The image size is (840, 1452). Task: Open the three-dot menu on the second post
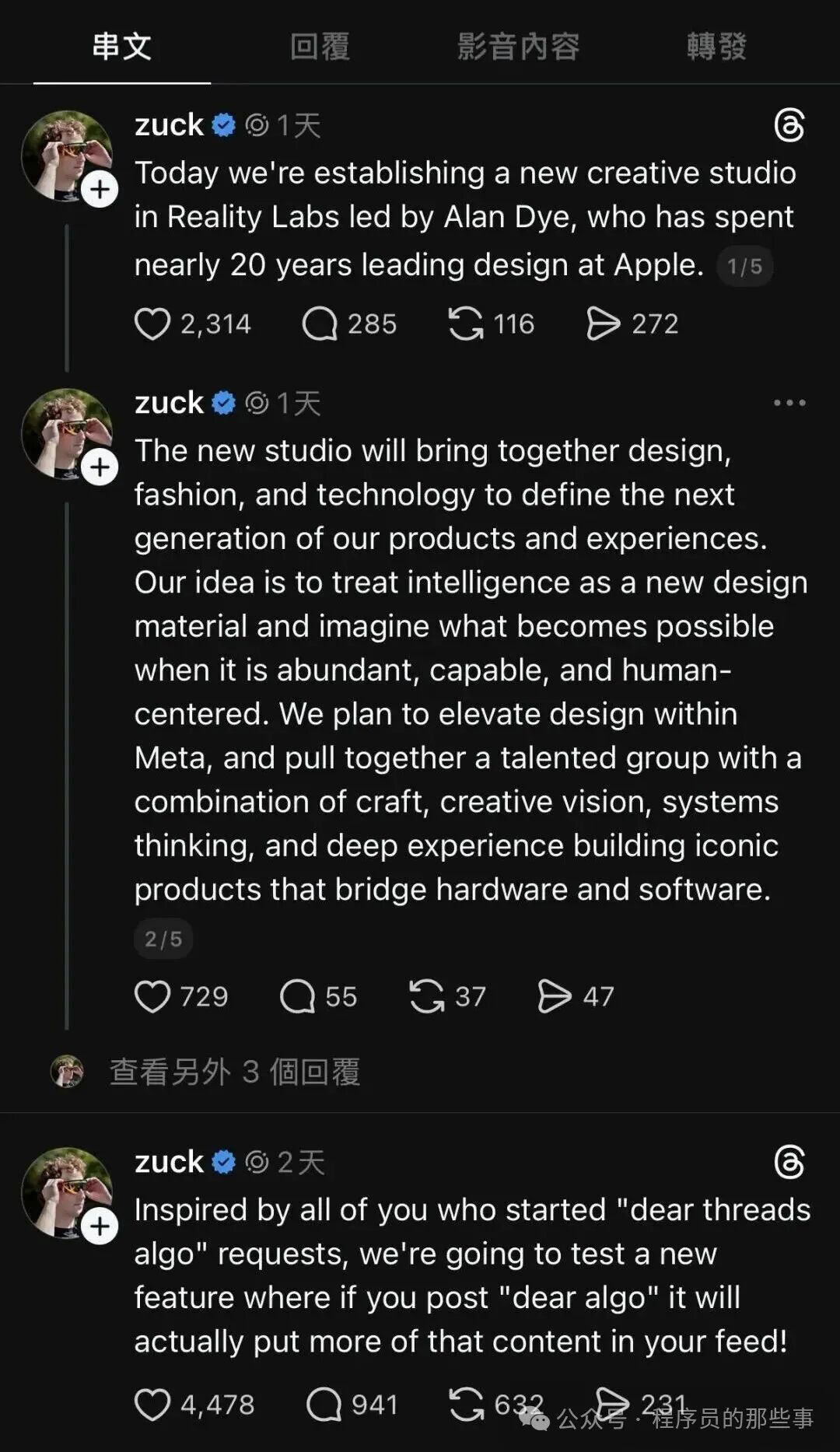pyautogui.click(x=789, y=401)
